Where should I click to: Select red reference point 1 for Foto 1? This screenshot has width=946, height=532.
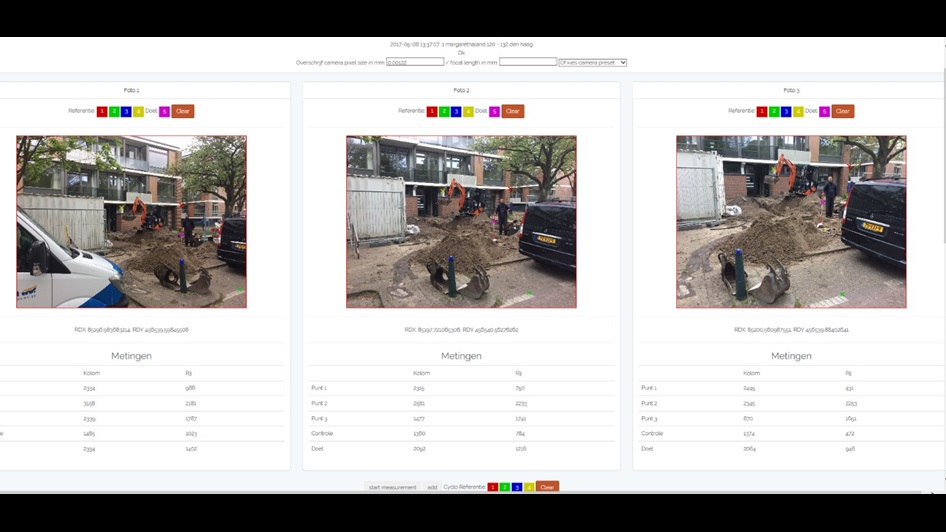coord(102,111)
